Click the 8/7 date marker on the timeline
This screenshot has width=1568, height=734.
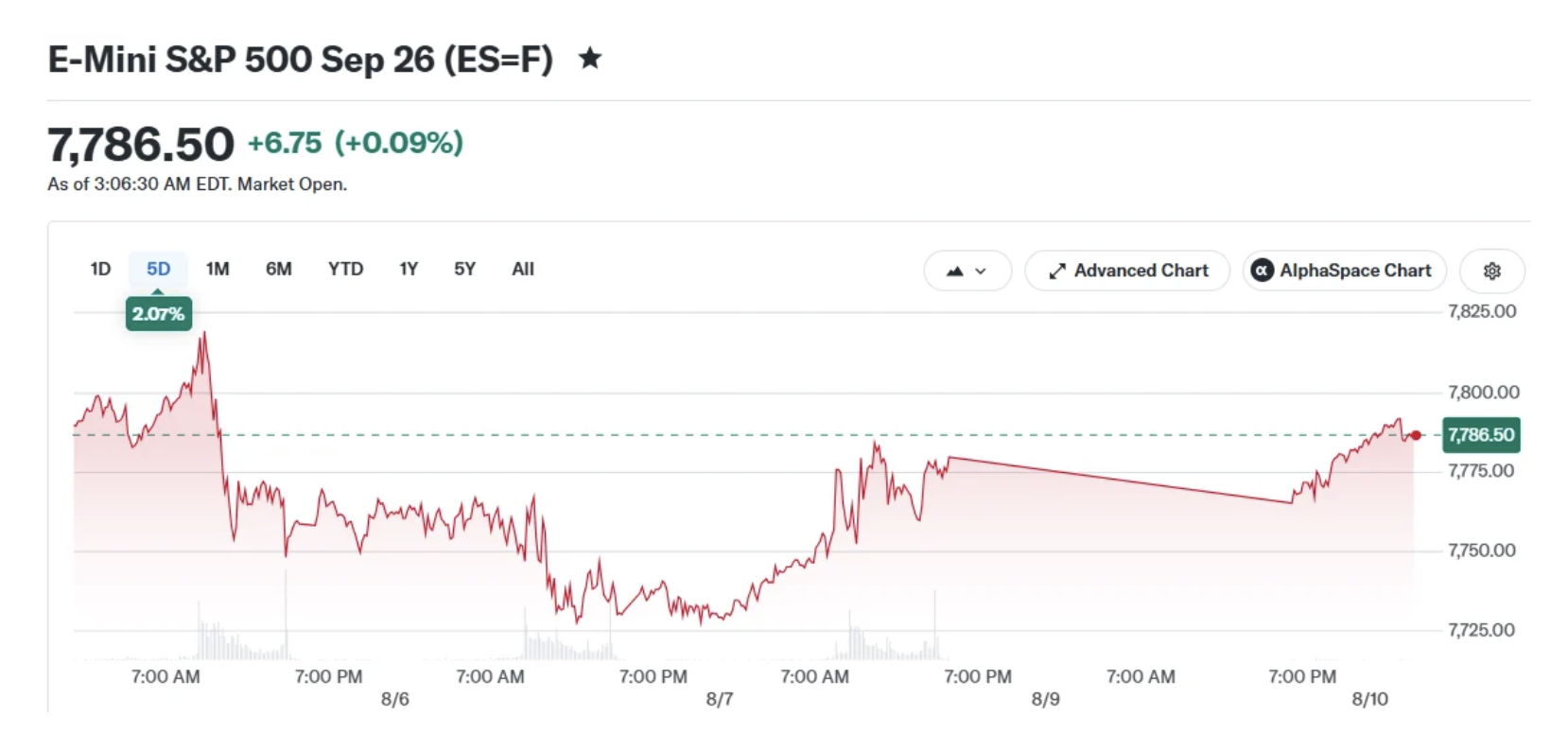pos(720,699)
